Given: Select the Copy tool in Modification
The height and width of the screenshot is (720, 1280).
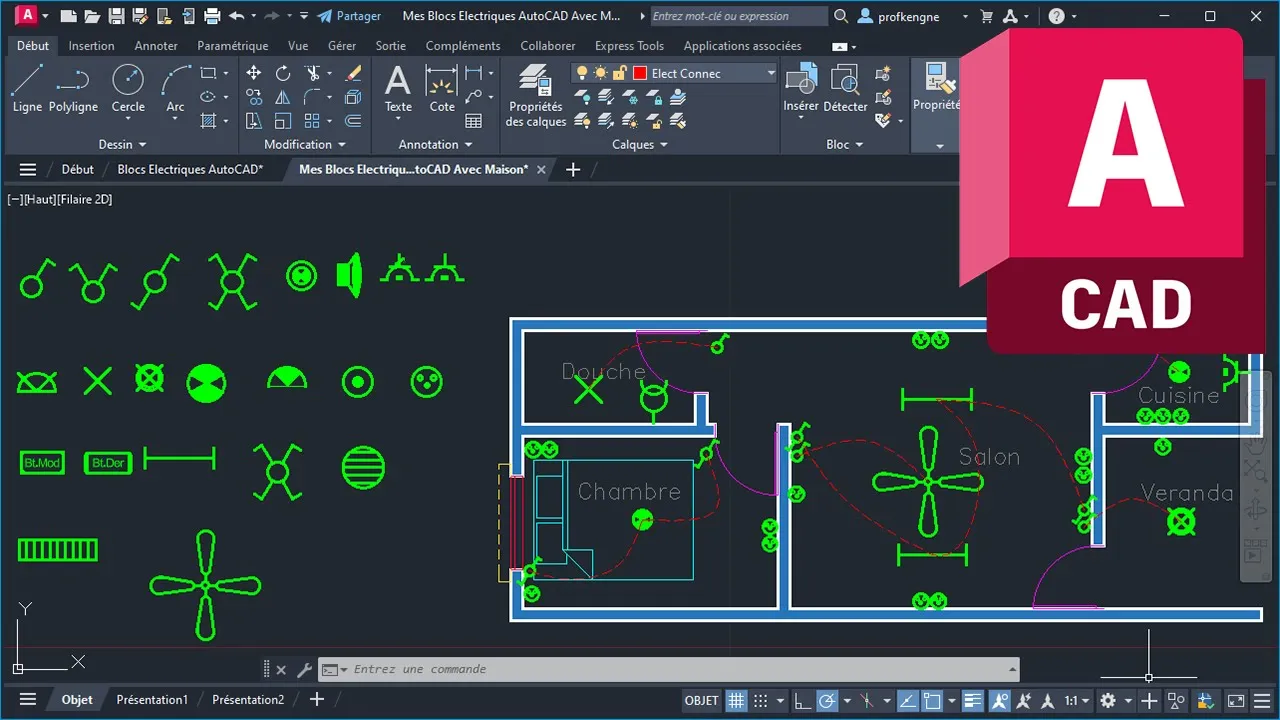Looking at the screenshot, I should pos(254,97).
